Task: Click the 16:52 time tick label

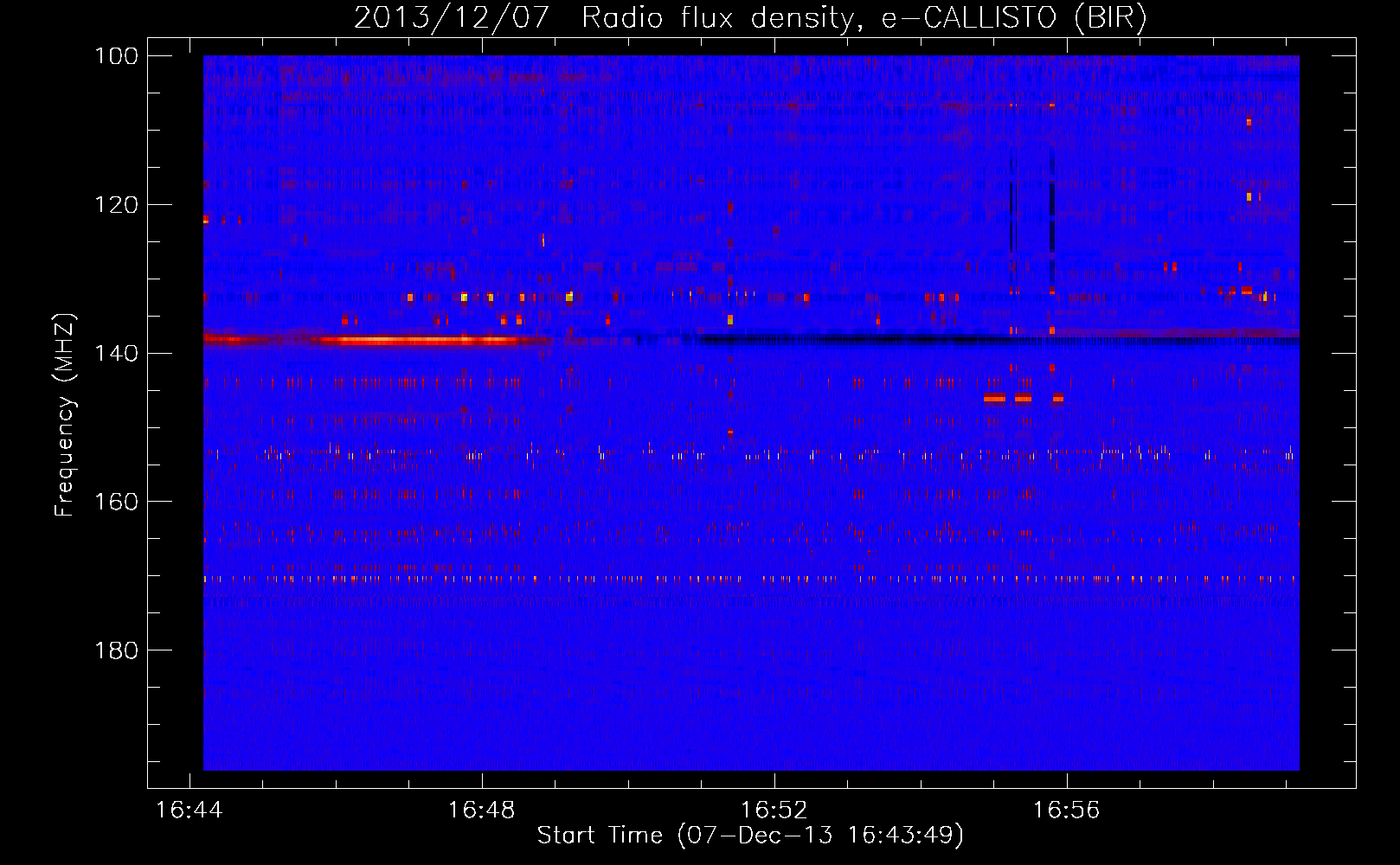Action: (x=774, y=811)
